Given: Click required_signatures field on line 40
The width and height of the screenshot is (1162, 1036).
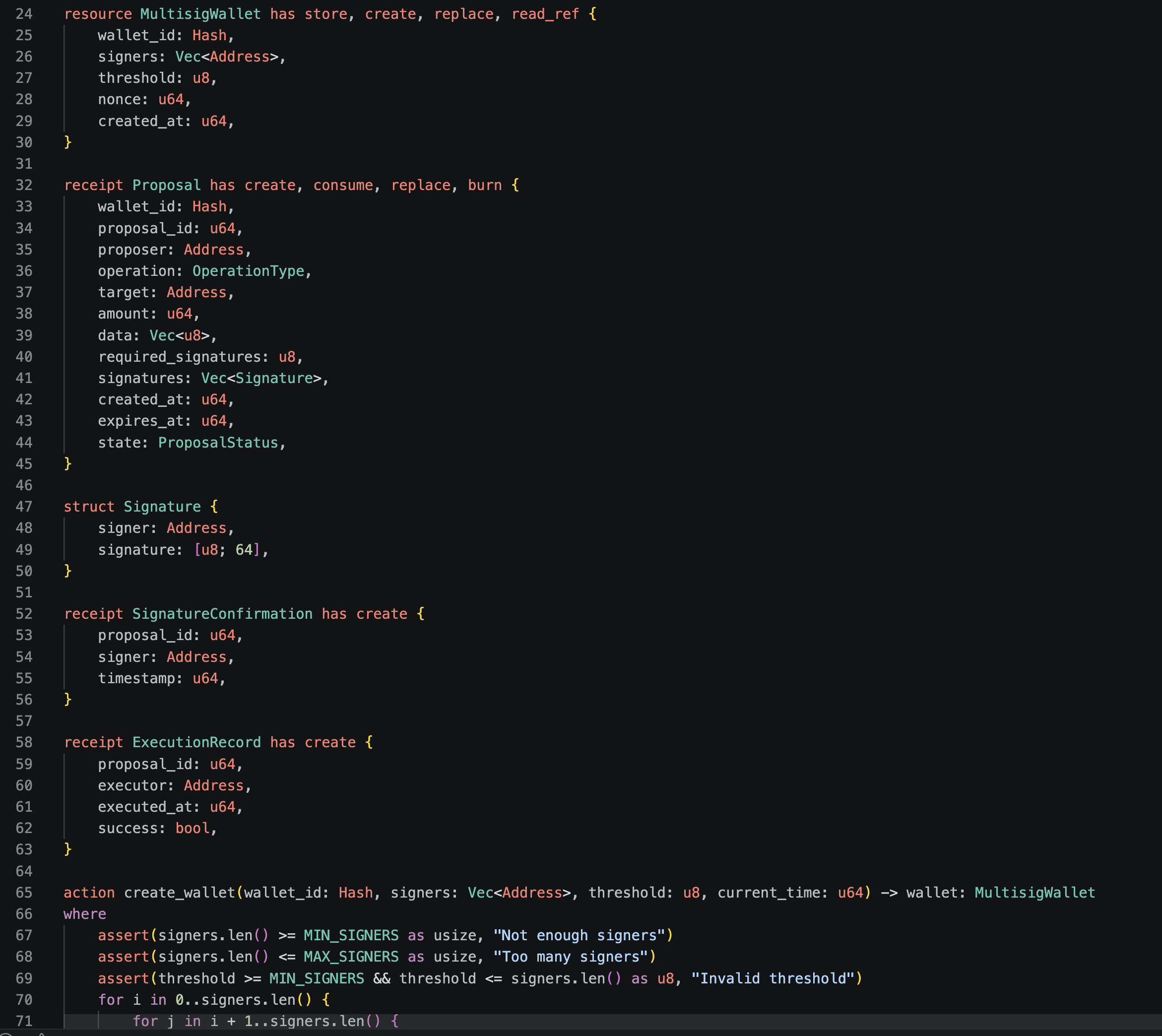Looking at the screenshot, I should click(x=179, y=357).
